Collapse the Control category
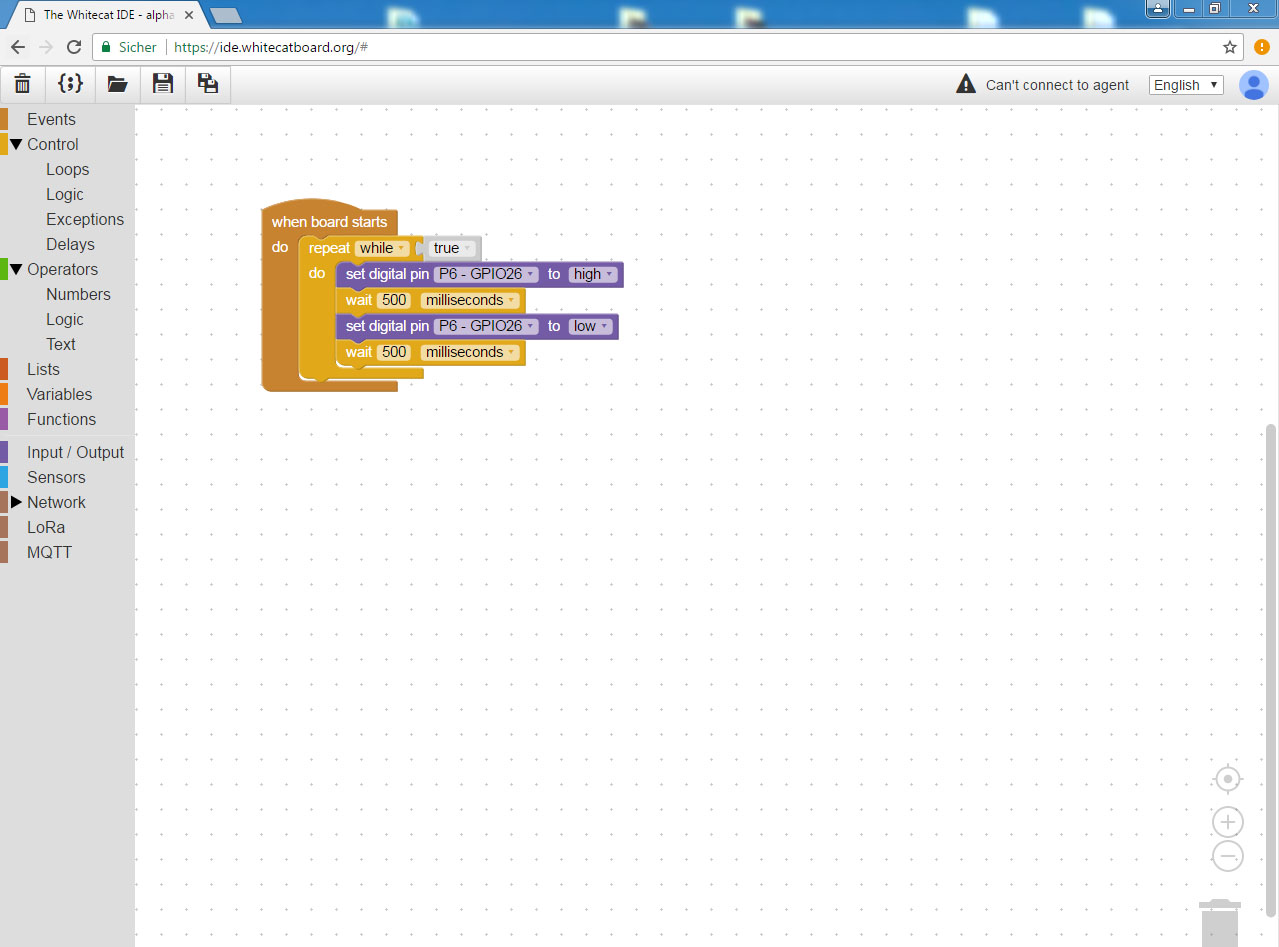Viewport: 1279px width, 947px height. tap(16, 144)
